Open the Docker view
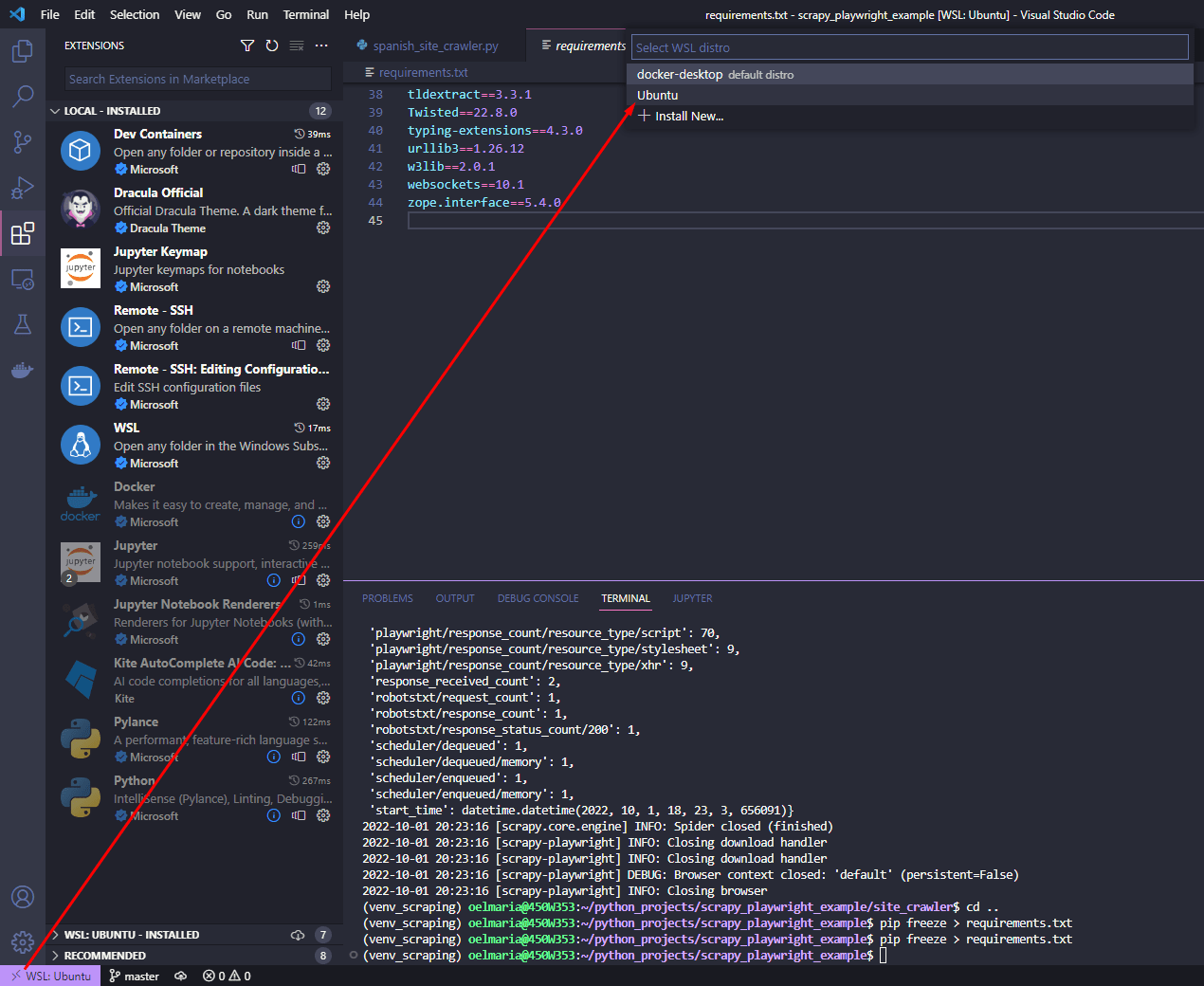The height and width of the screenshot is (986, 1204). pos(21,370)
